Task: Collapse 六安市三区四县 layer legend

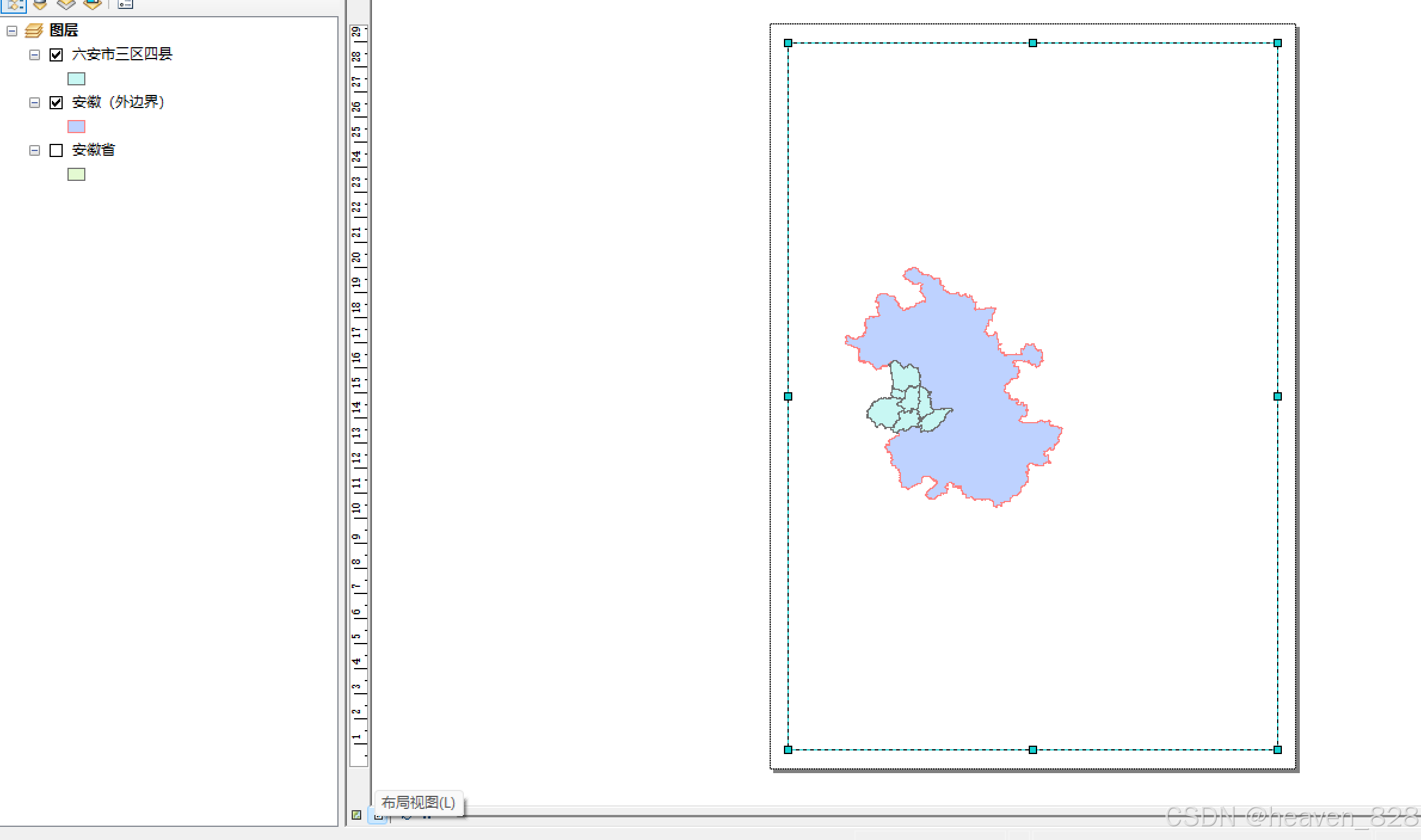Action: (x=35, y=55)
